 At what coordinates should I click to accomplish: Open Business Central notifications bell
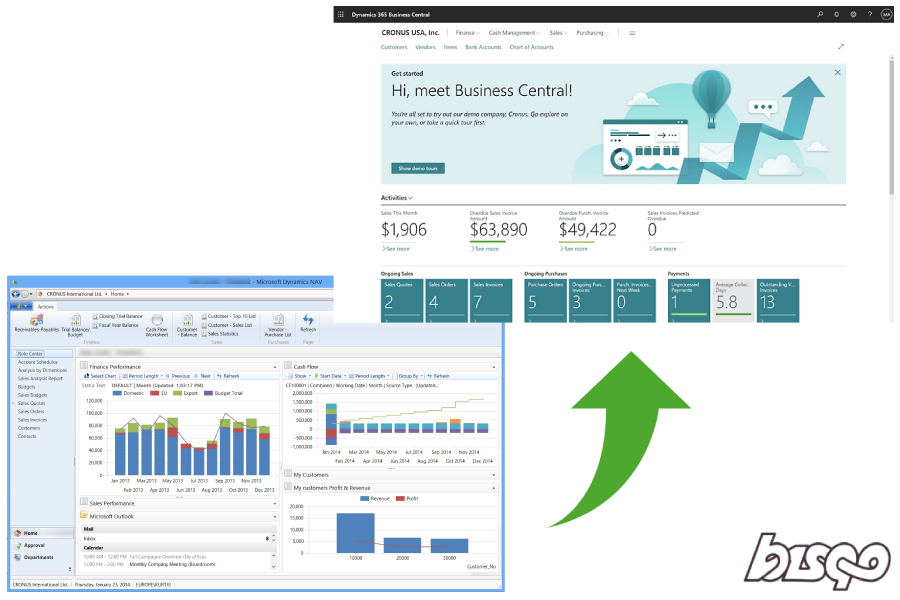tap(837, 14)
